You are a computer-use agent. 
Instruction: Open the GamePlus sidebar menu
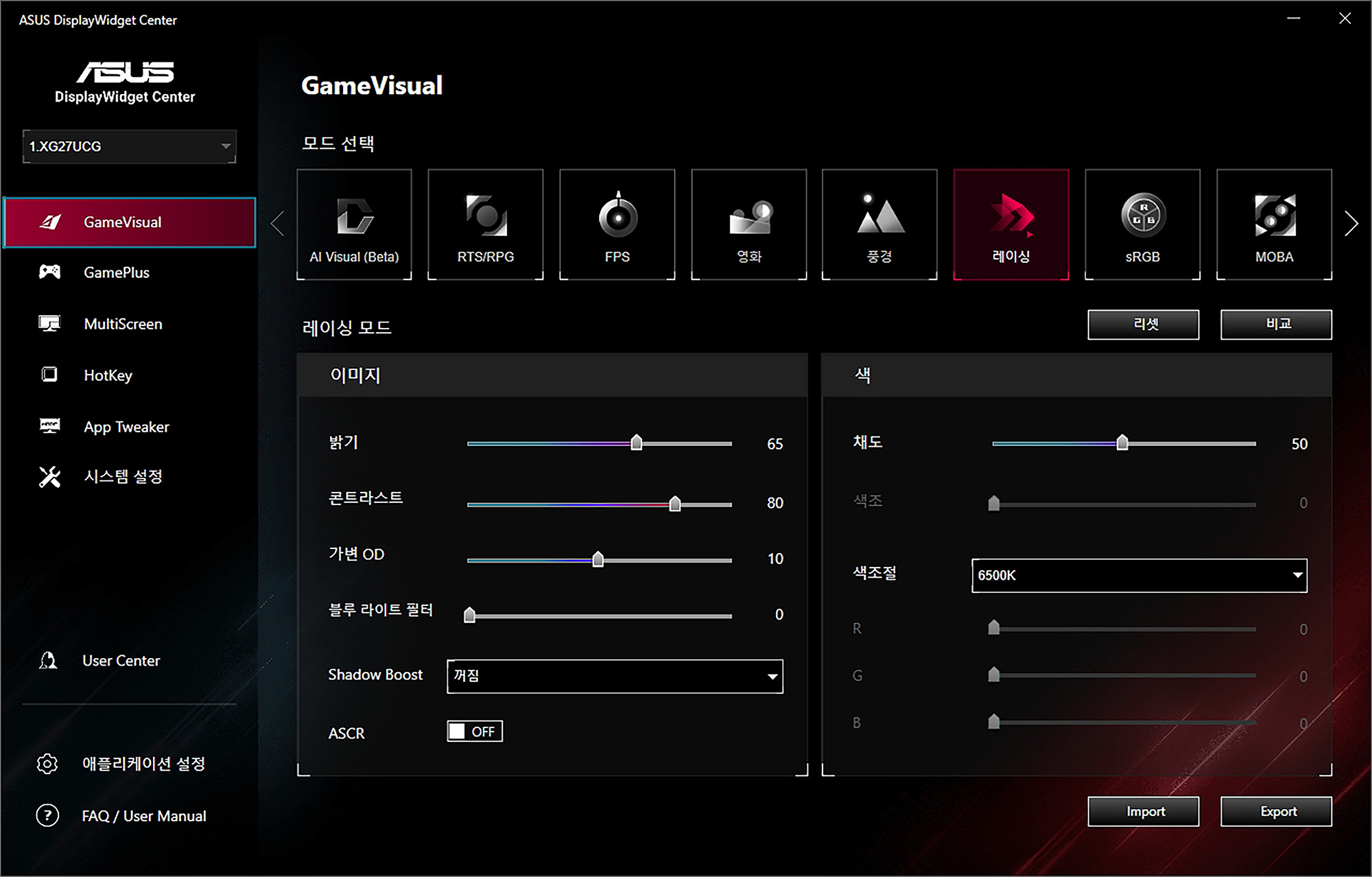[x=117, y=272]
